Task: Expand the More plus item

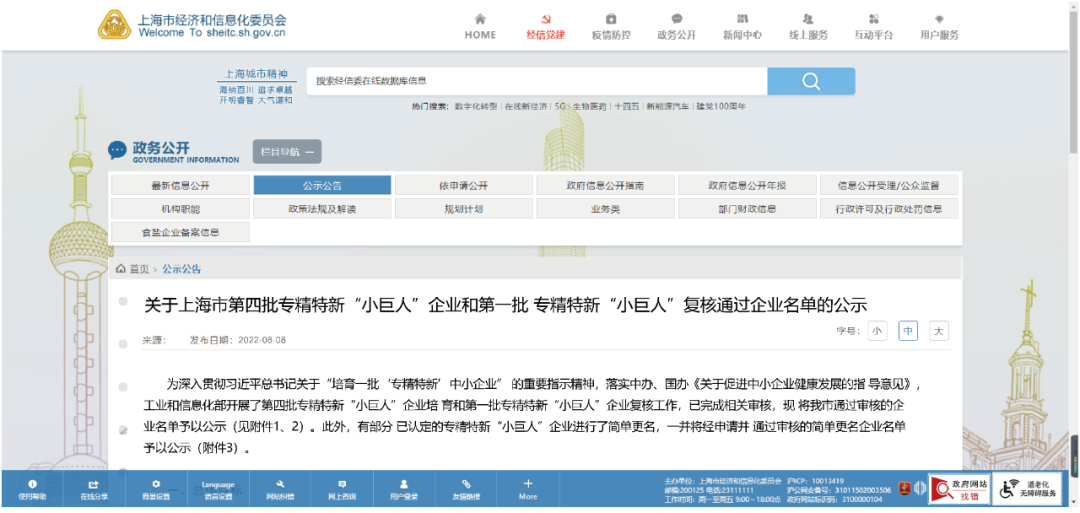Action: 528,490
